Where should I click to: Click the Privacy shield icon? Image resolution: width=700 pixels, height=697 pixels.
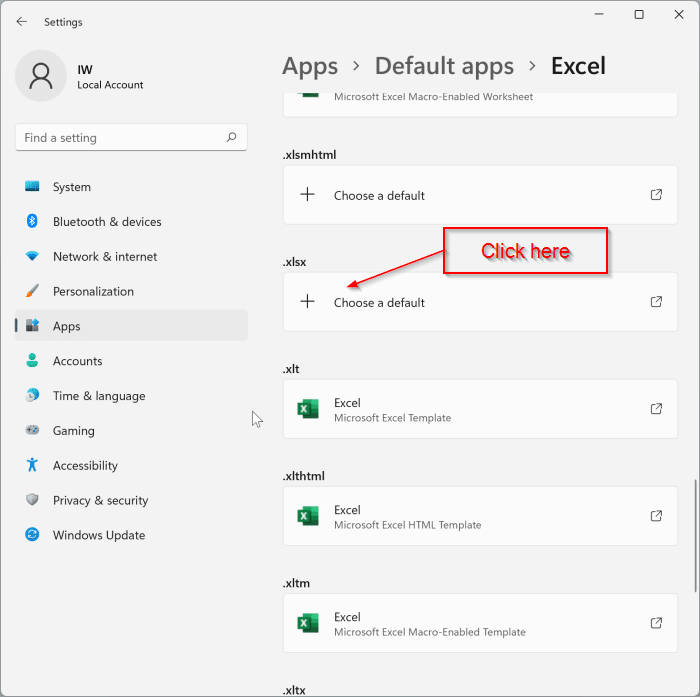pyautogui.click(x=32, y=500)
